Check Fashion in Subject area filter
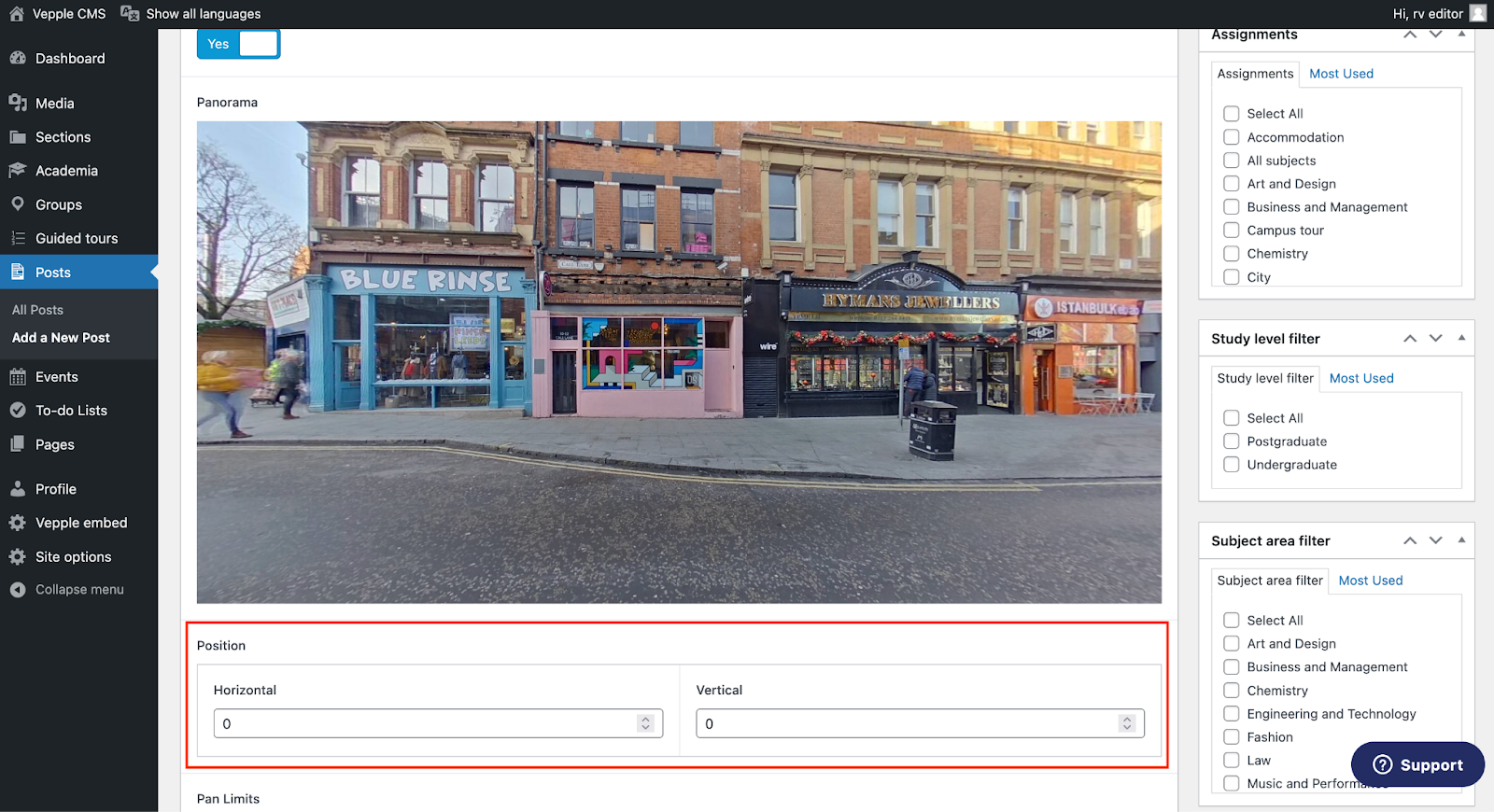Screen dimensions: 1494x812 click(1232, 737)
